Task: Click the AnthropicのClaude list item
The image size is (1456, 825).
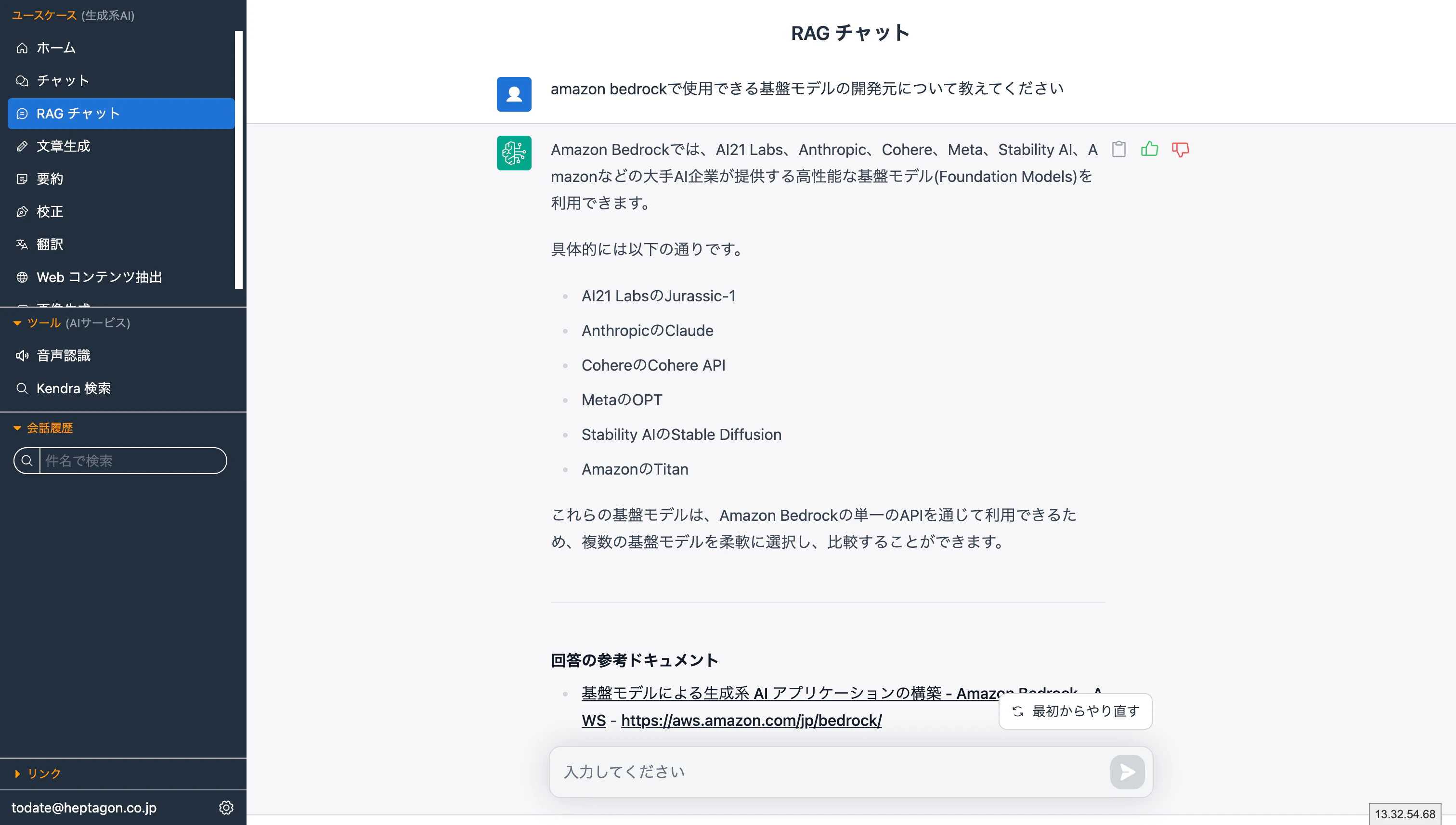Action: coord(647,330)
